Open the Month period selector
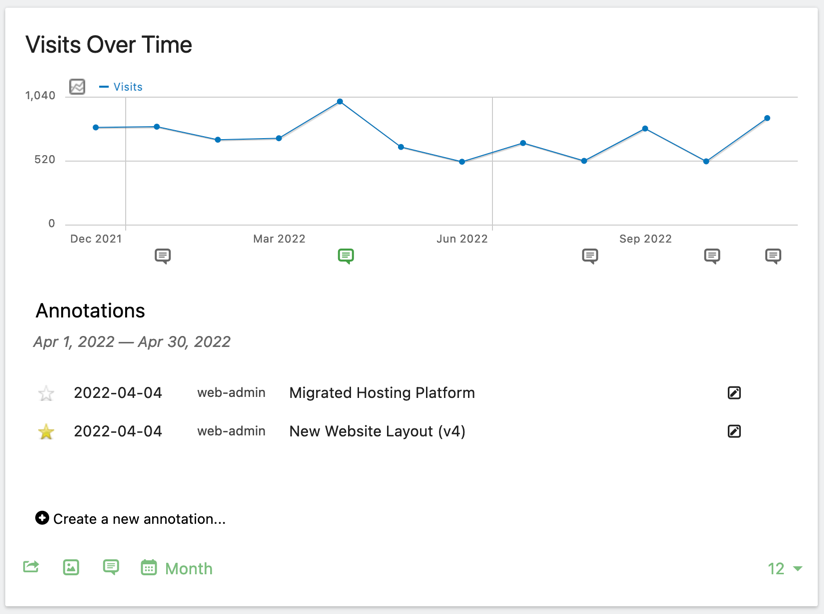Screen dimensions: 824x614 [188, 568]
